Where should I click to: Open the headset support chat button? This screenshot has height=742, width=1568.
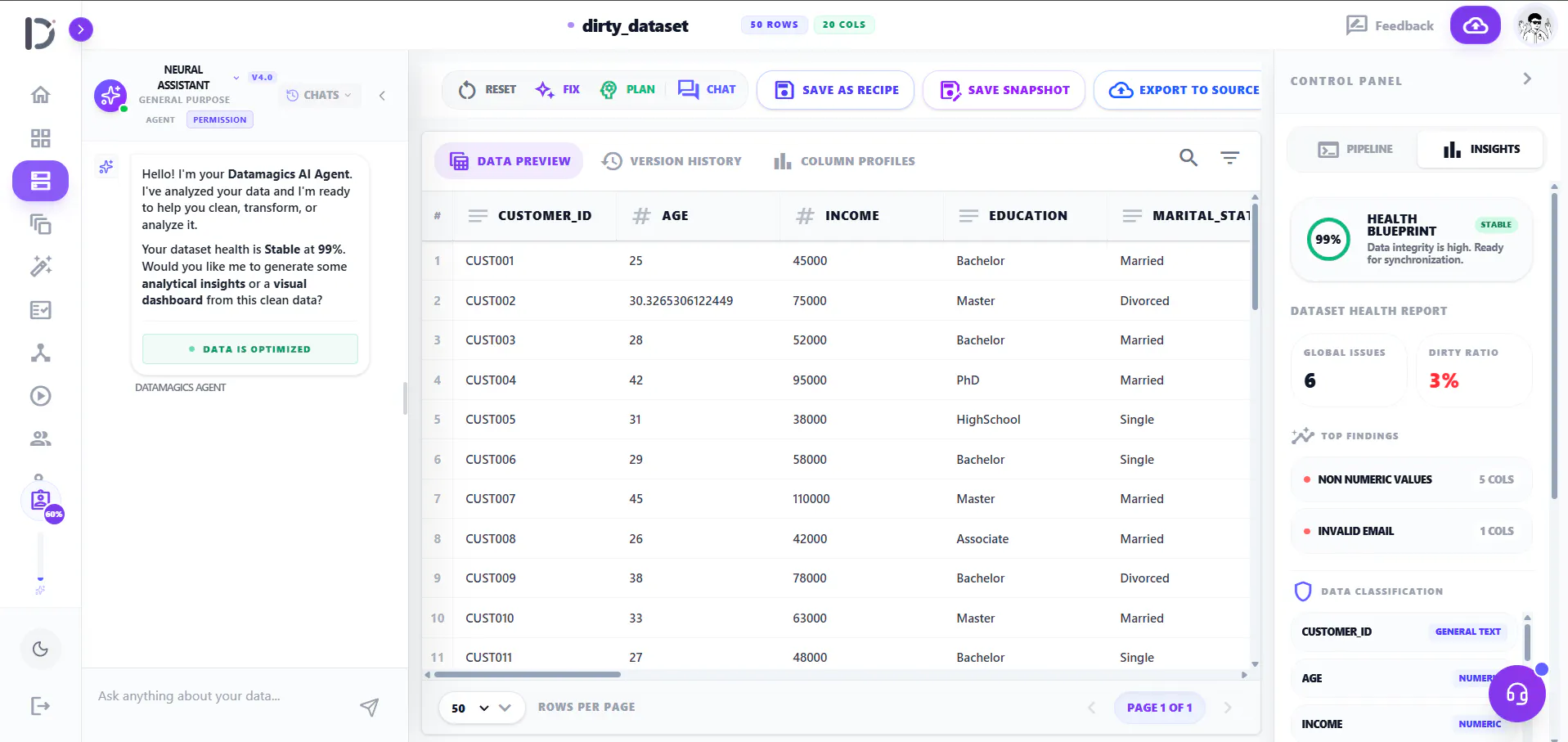tap(1517, 695)
